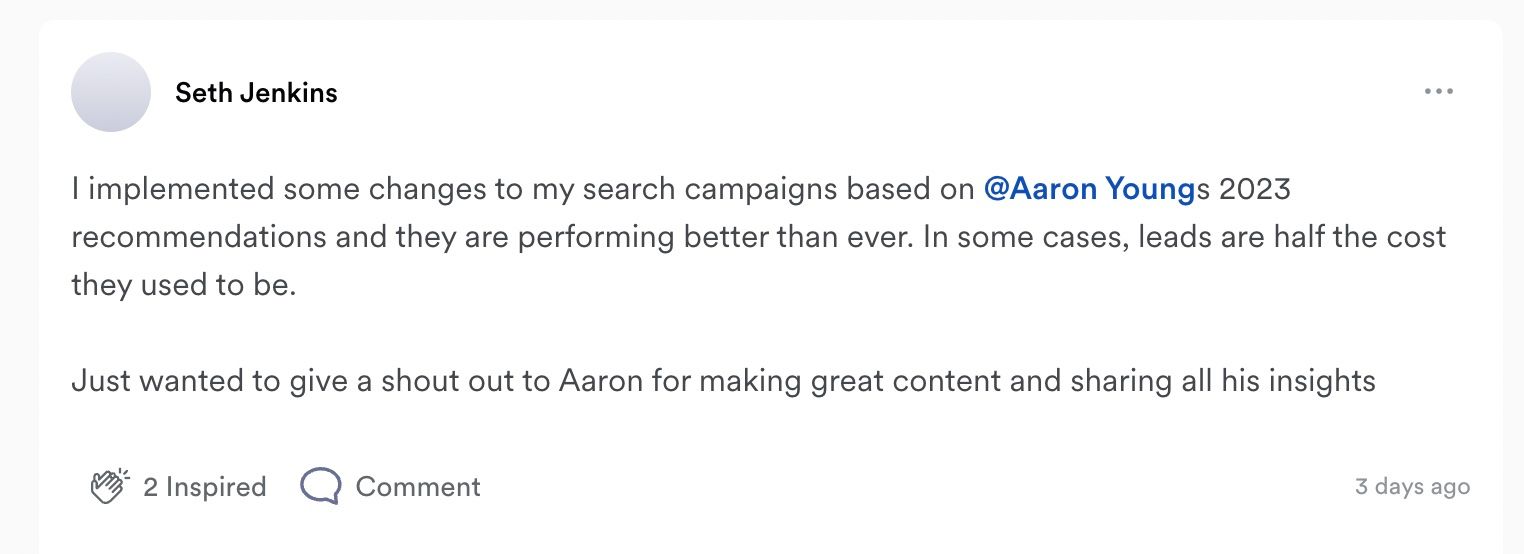Open Seth Jenkins' profile avatar
The height and width of the screenshot is (554, 1524).
point(111,92)
